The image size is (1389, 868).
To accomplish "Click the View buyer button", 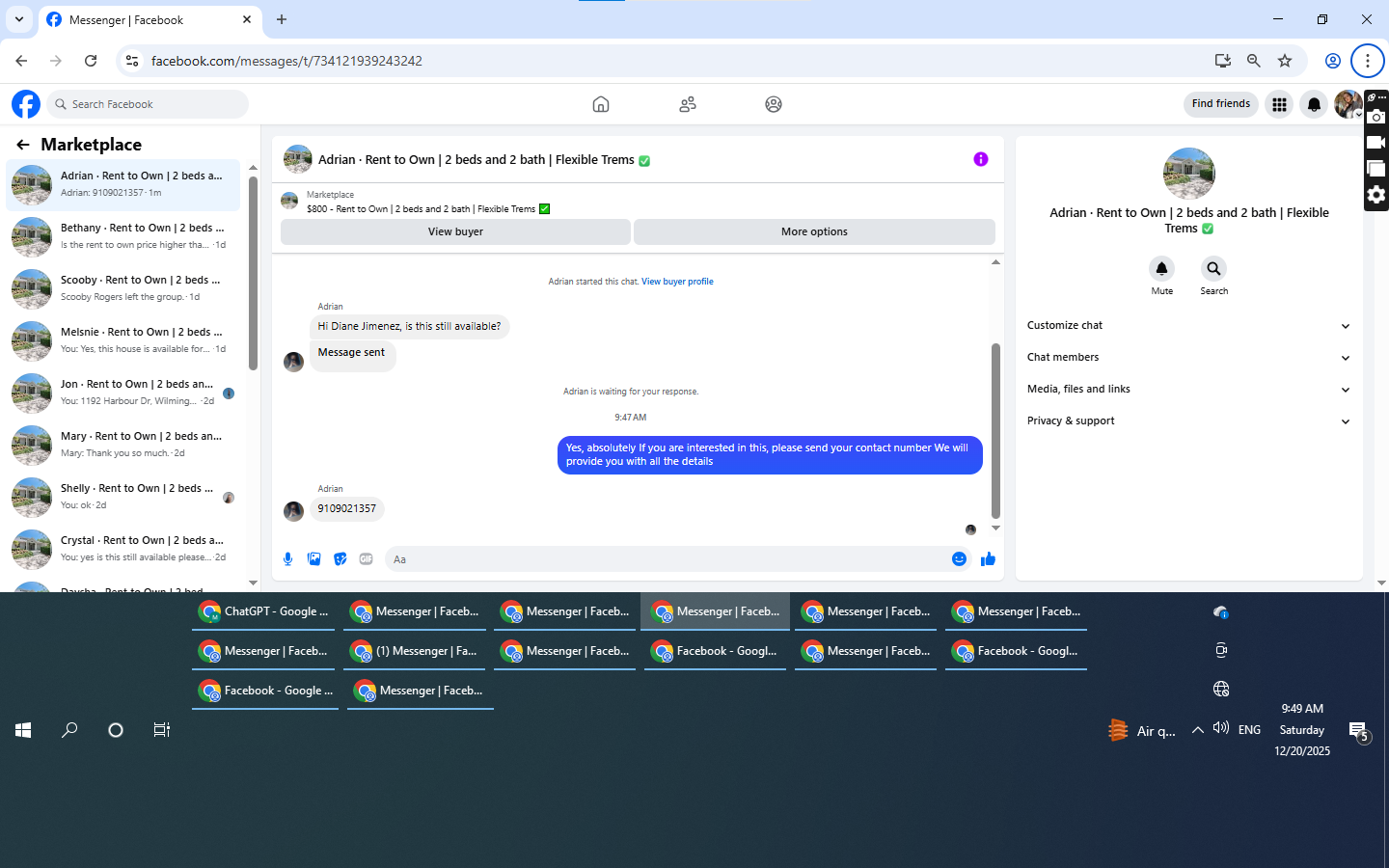I will [455, 231].
